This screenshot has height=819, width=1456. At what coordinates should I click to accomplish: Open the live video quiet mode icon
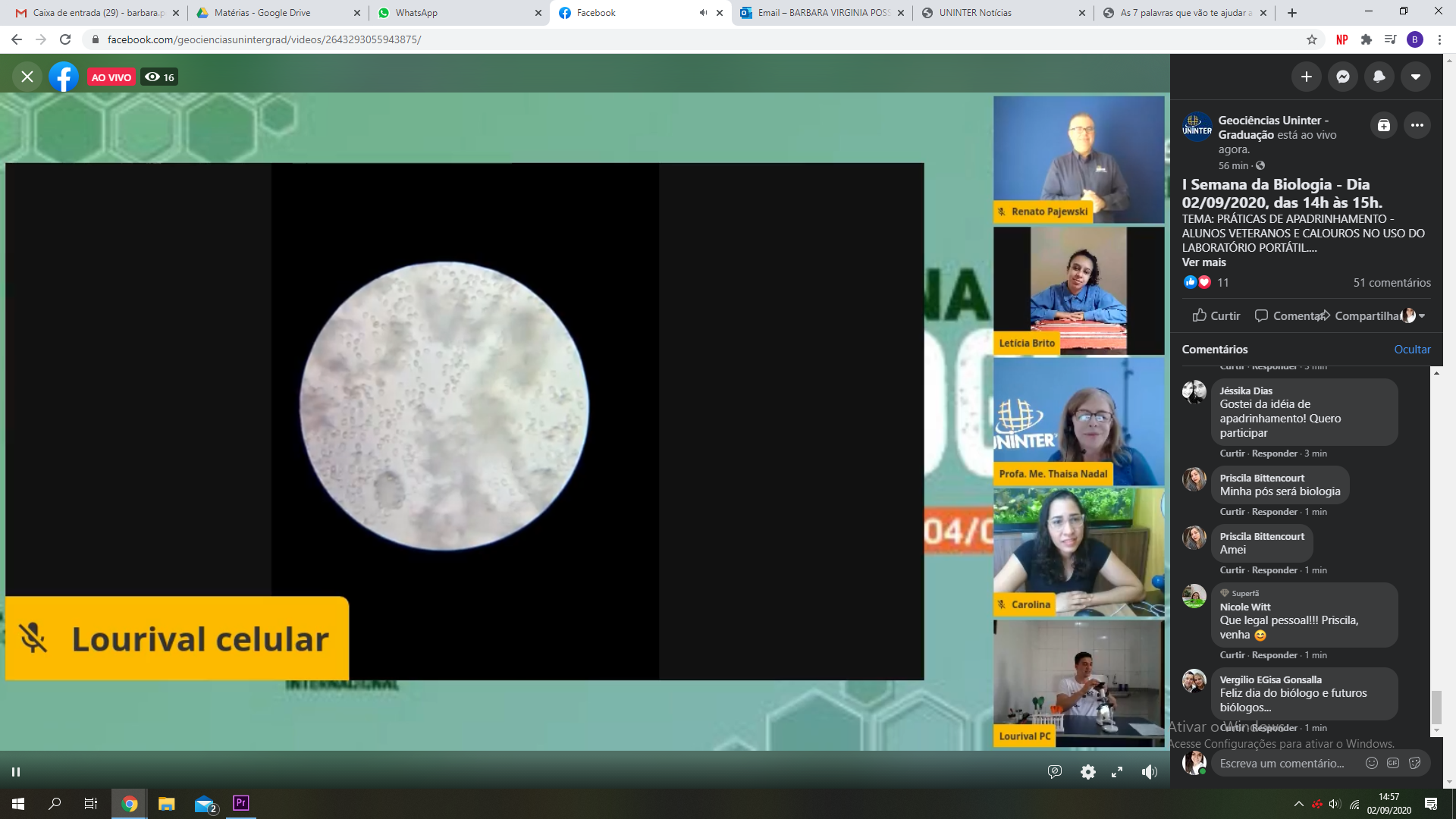(1054, 772)
